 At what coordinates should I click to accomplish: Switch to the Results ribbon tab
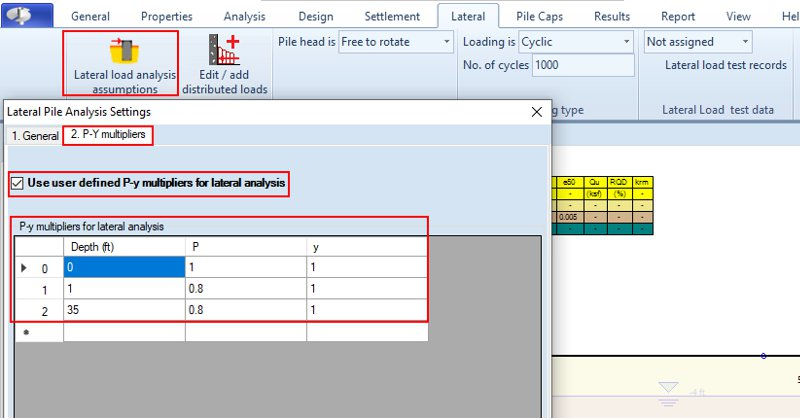612,16
